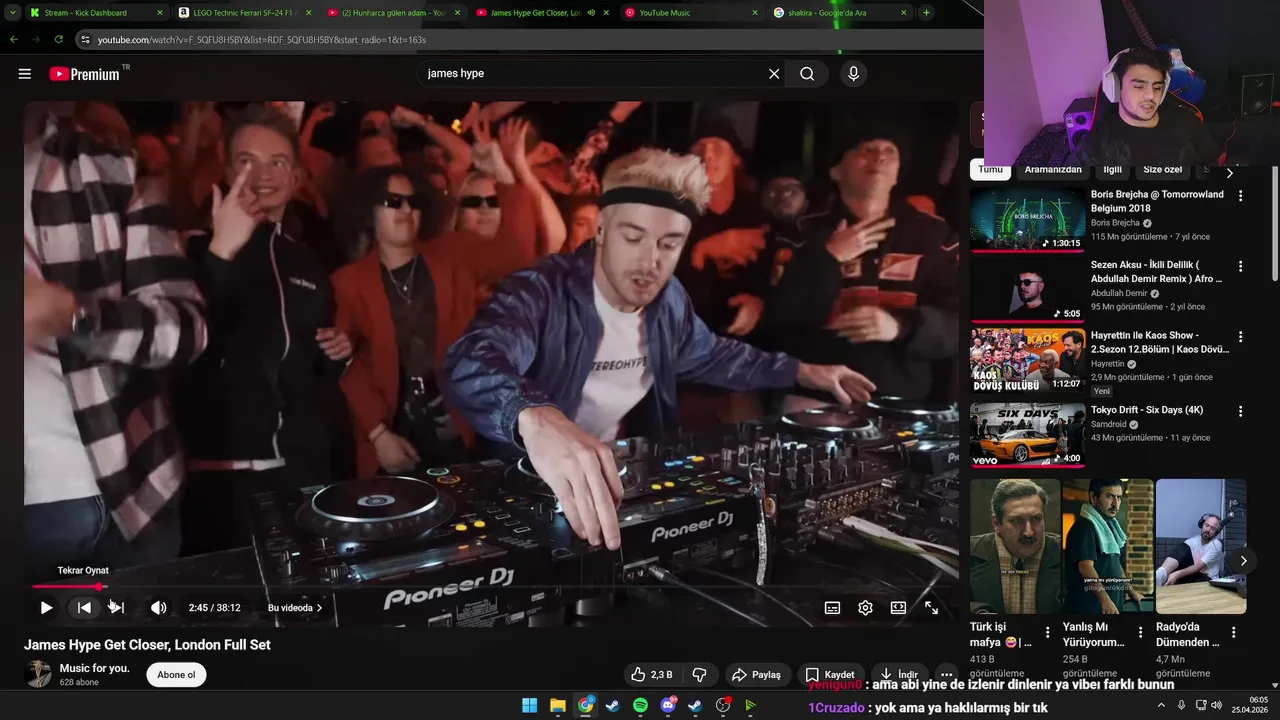Image resolution: width=1280 pixels, height=720 pixels.
Task: Clear the 'james hype' search text
Action: [x=774, y=74]
